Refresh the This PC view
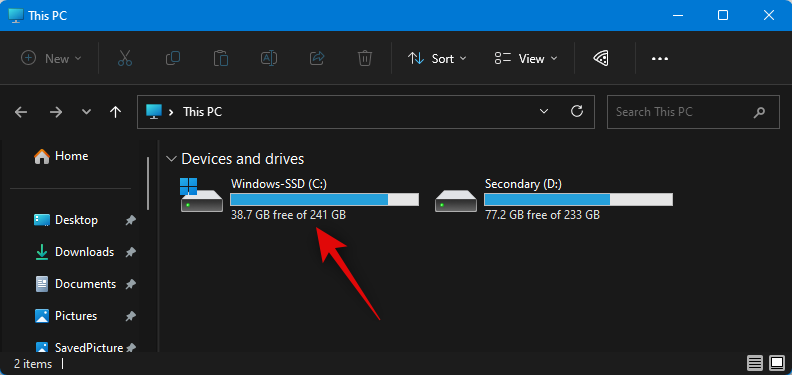This screenshot has width=792, height=375. click(x=577, y=112)
